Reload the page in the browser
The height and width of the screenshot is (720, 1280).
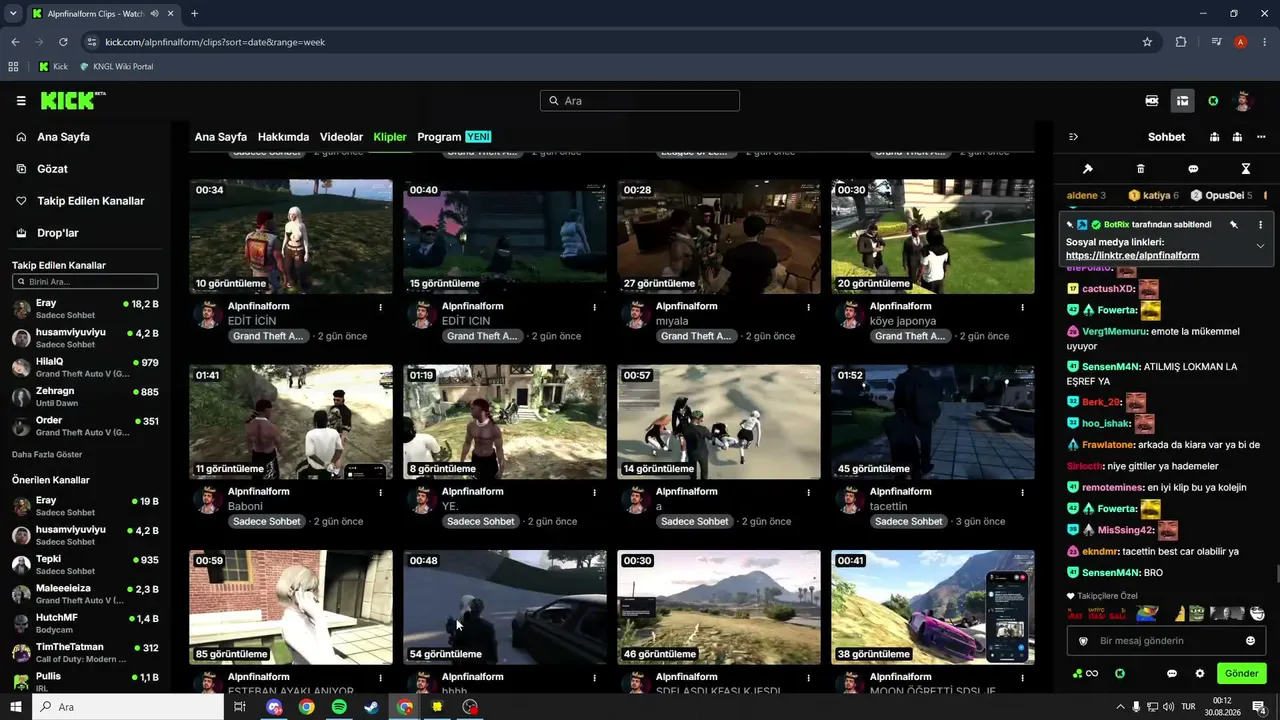click(63, 42)
